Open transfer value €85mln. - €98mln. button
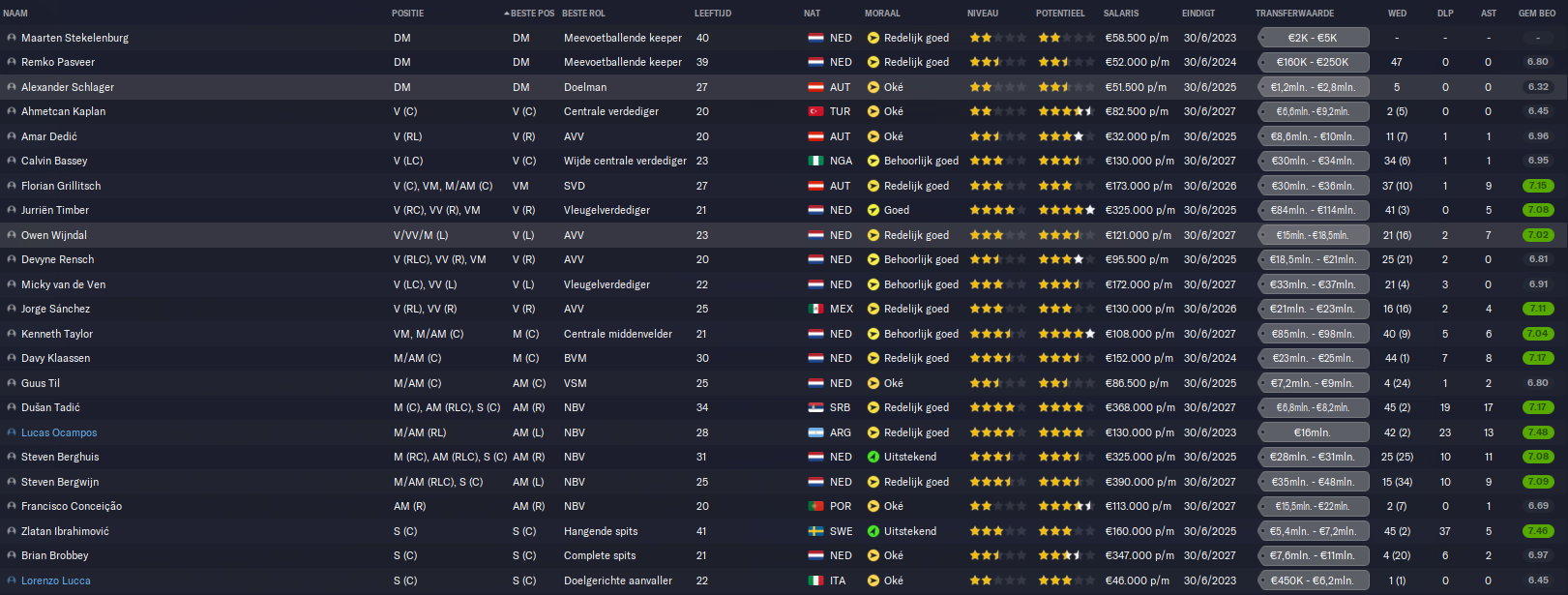The image size is (1568, 595). pos(1313,334)
